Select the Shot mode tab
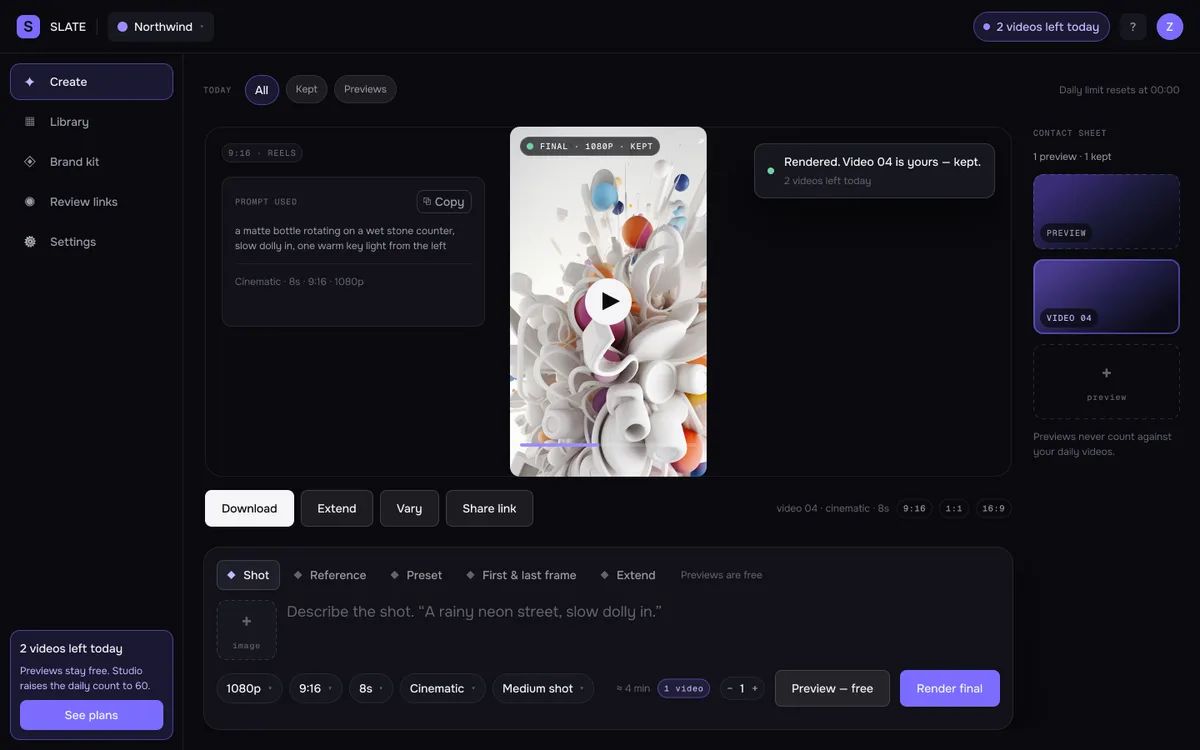 (248, 575)
